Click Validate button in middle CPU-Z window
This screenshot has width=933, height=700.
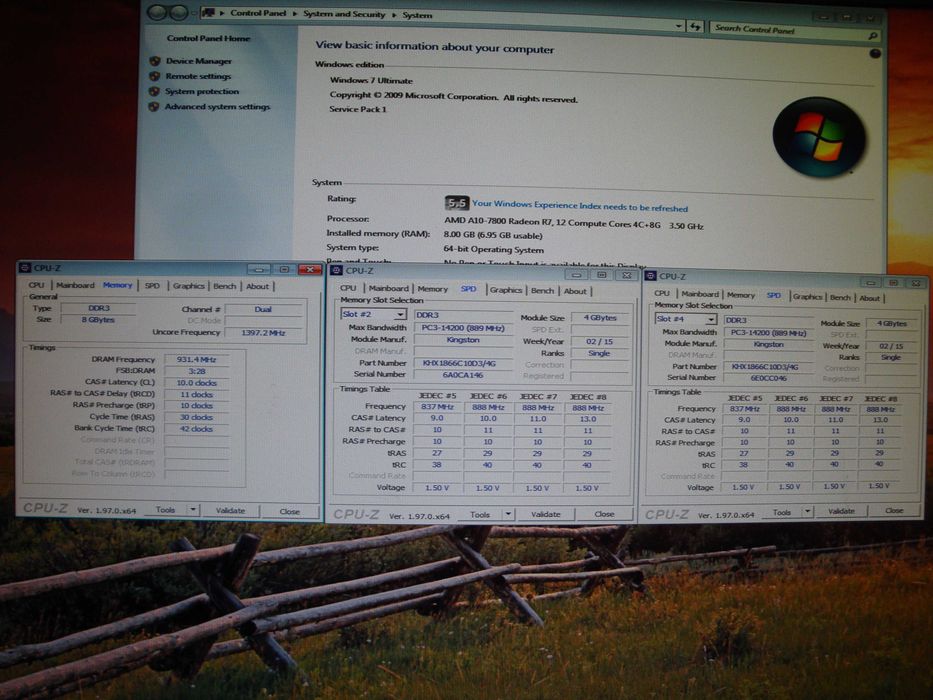click(x=546, y=514)
